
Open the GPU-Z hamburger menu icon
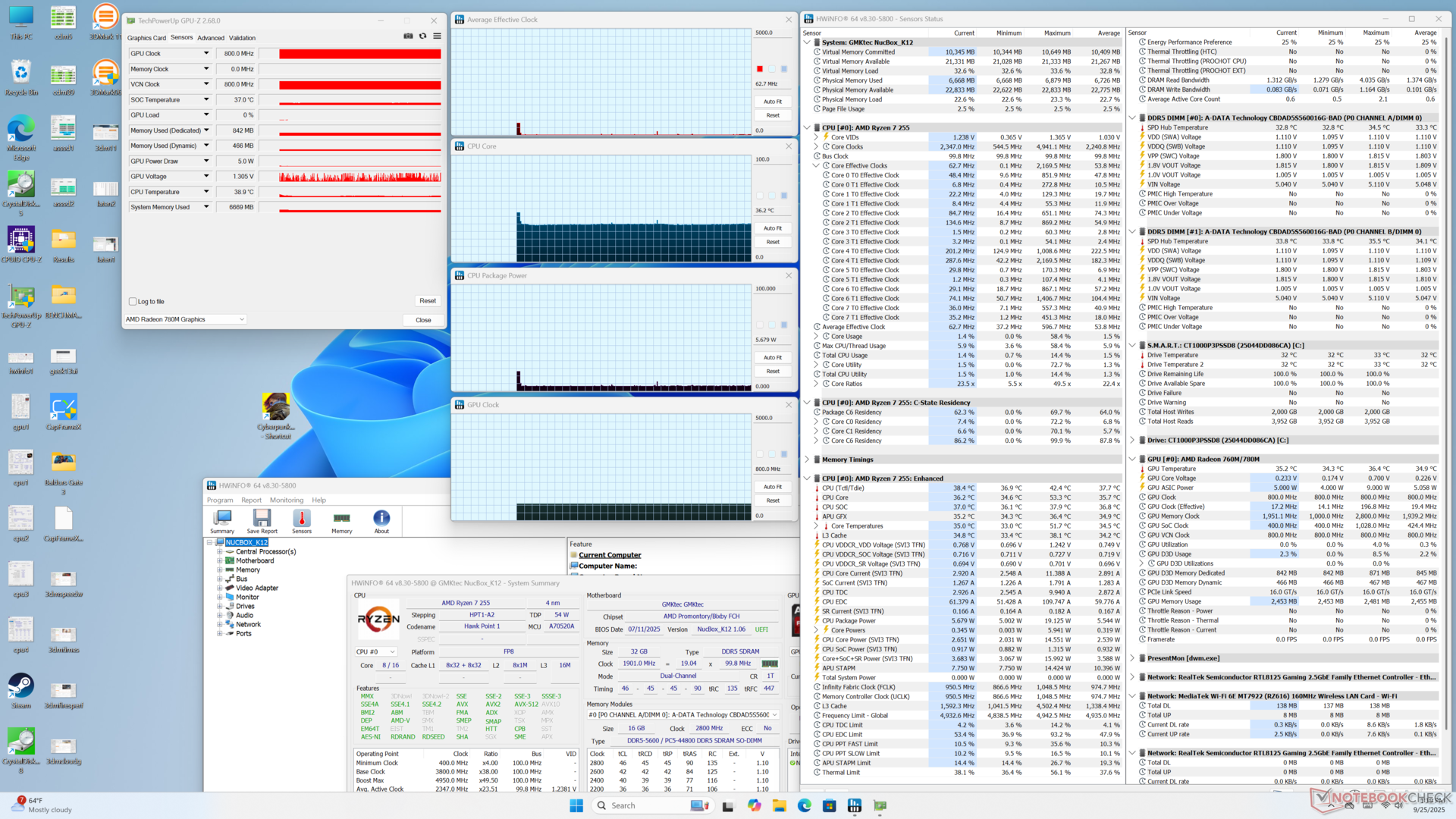437,36
